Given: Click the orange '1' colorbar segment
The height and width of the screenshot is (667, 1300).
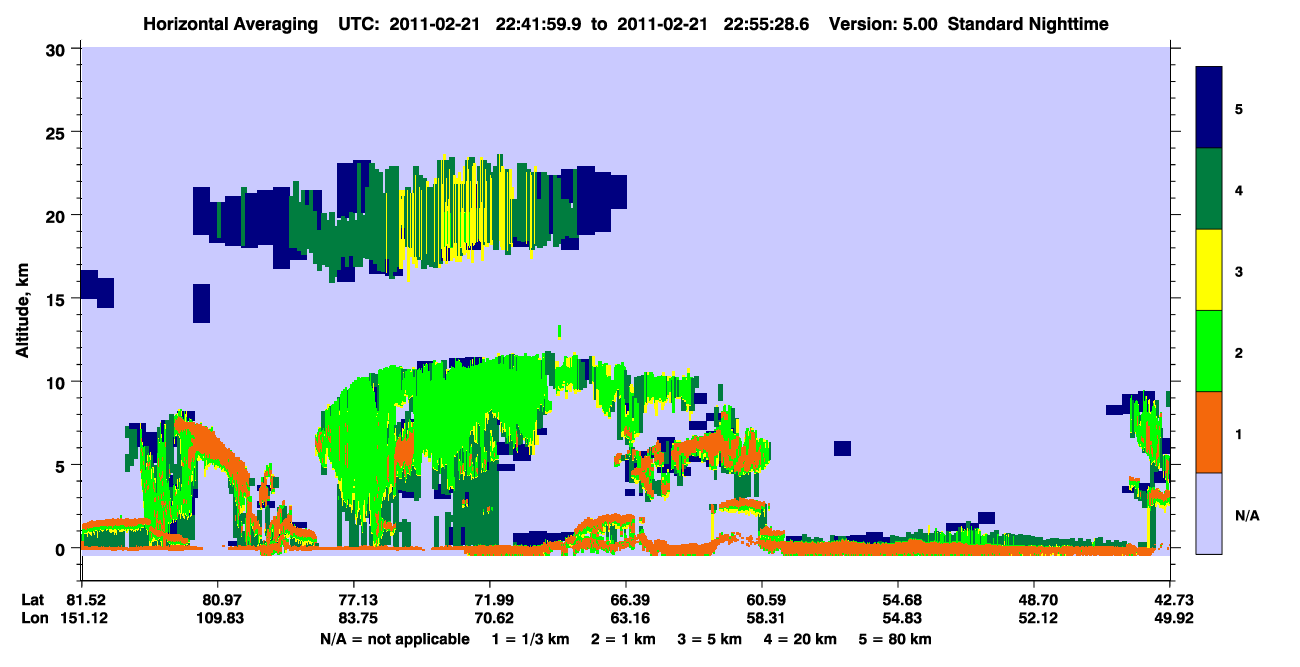Looking at the screenshot, I should click(x=1209, y=432).
